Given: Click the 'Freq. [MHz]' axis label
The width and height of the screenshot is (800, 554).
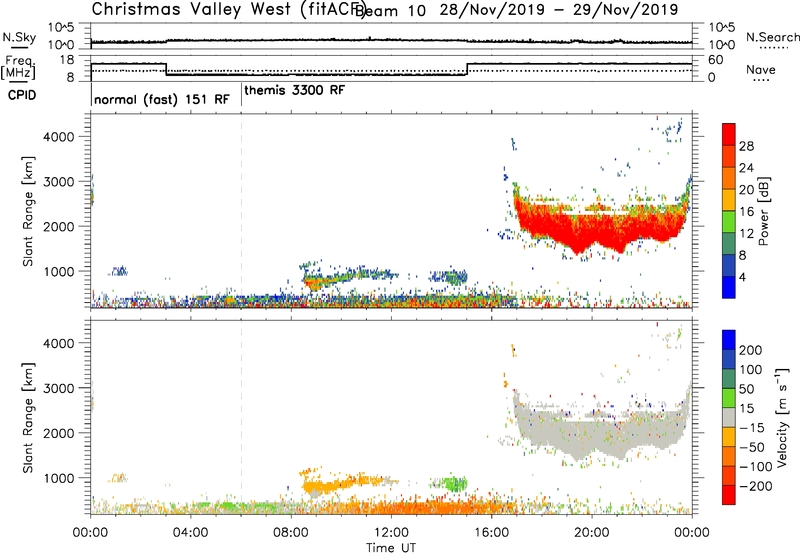Looking at the screenshot, I should tap(19, 68).
